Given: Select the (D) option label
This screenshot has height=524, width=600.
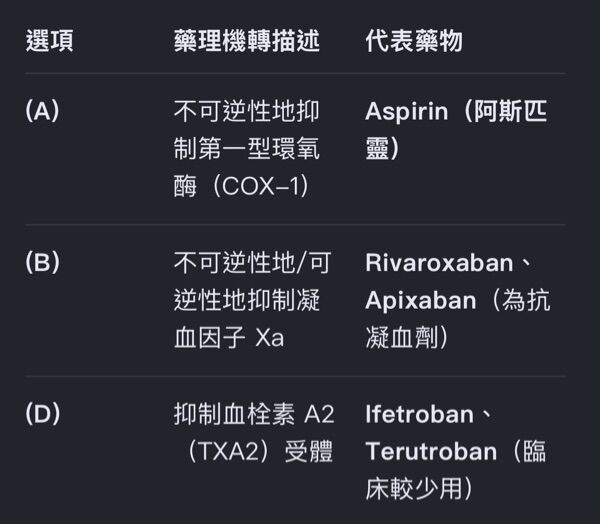Looking at the screenshot, I should point(43,413).
